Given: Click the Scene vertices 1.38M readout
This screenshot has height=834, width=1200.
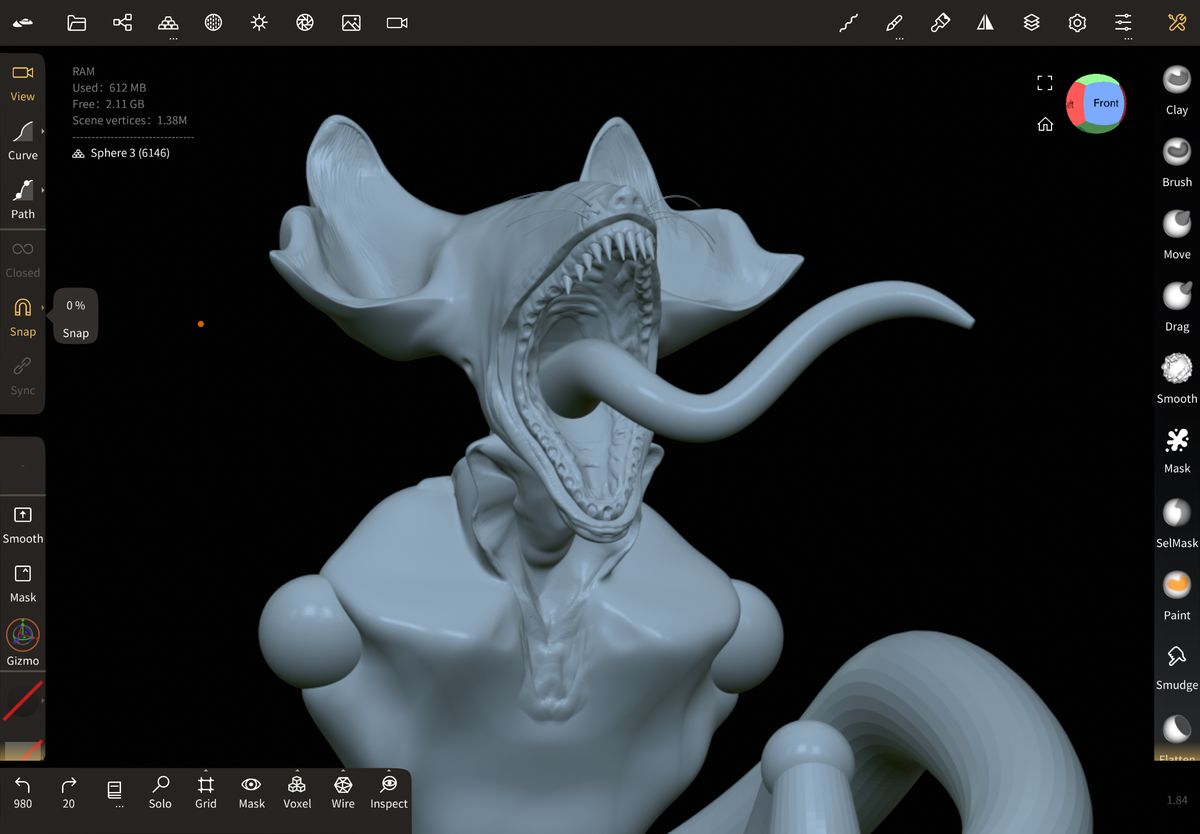Looking at the screenshot, I should [129, 120].
